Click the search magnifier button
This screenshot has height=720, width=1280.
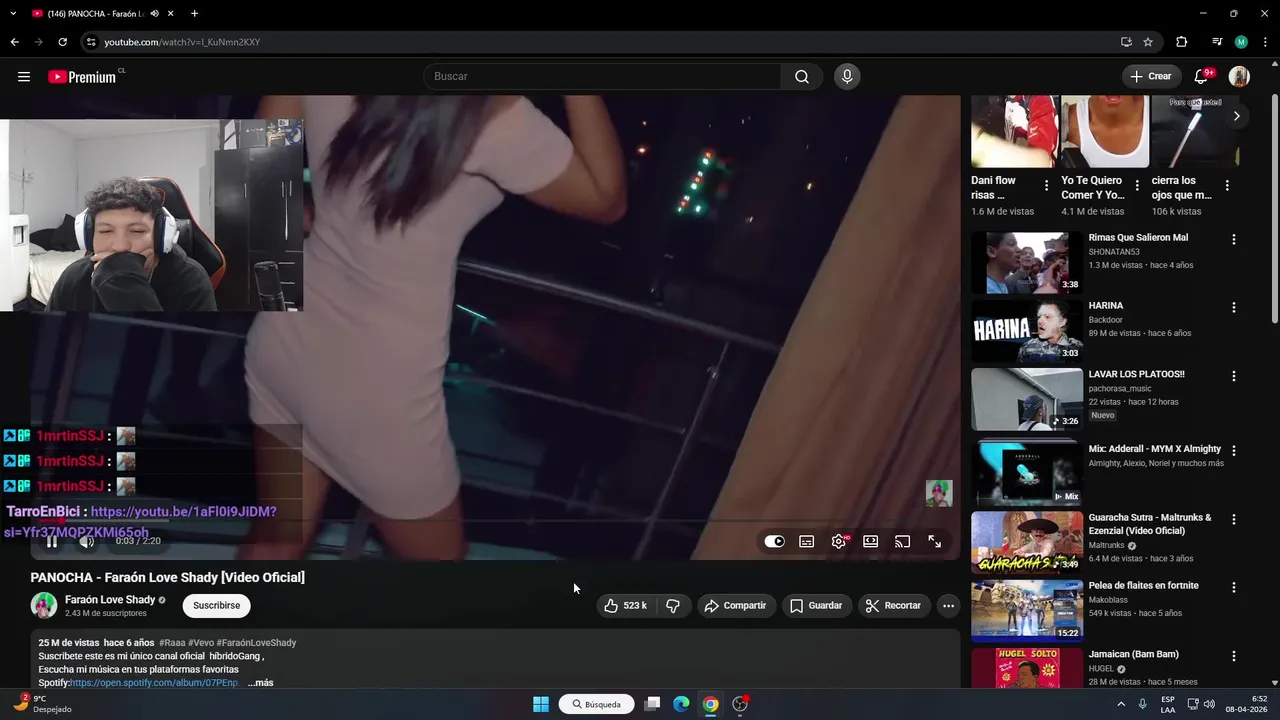(x=802, y=77)
